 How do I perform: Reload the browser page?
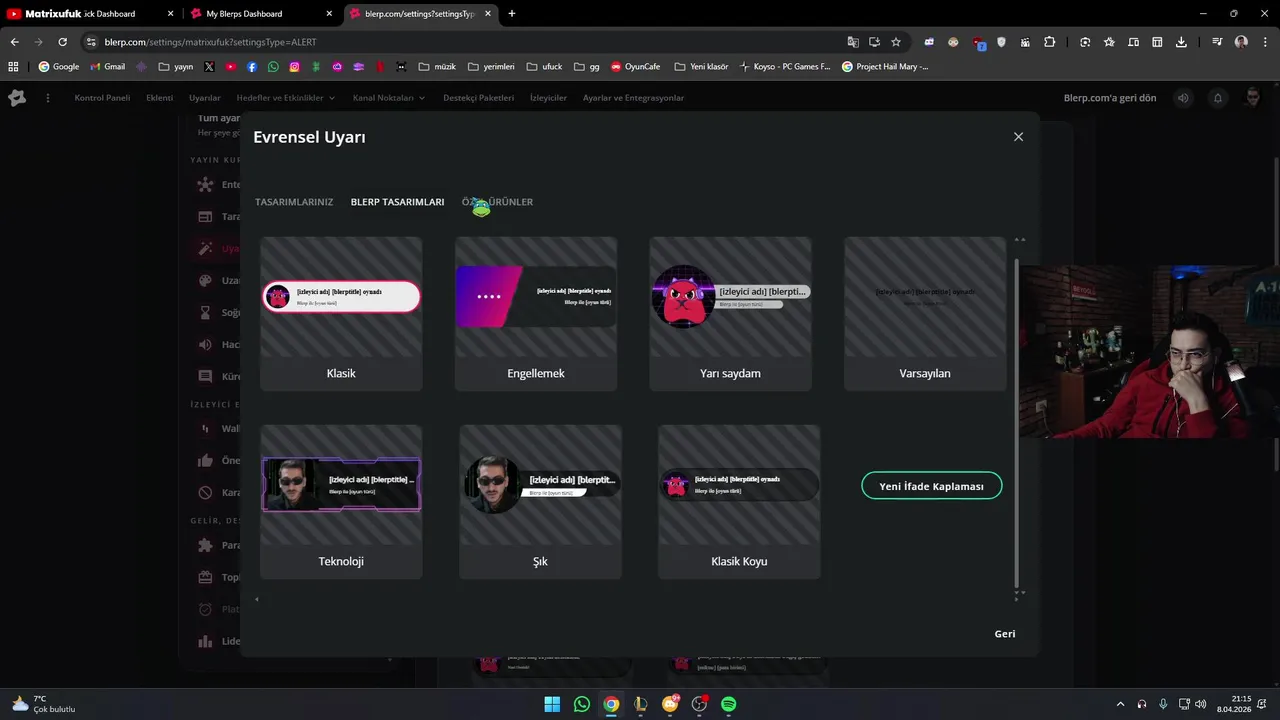coord(62,42)
